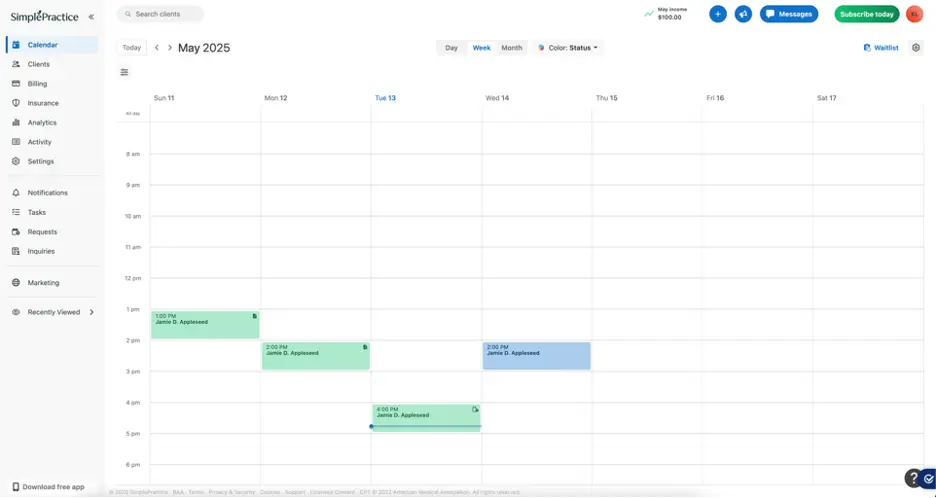Click the Fri 16 day header
The image size is (936, 498).
[x=715, y=98]
